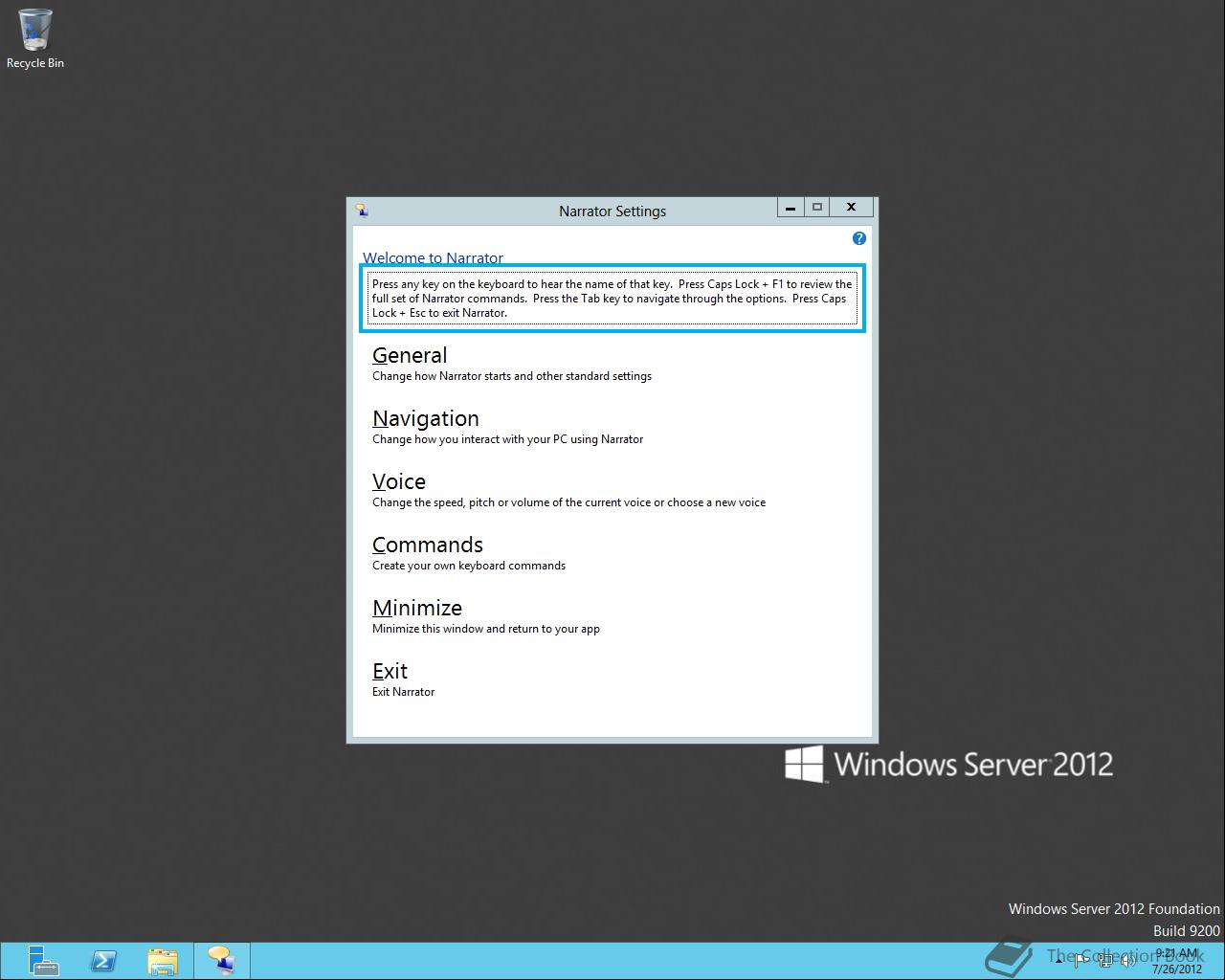Open the volume speaker tray icon

(1127, 961)
